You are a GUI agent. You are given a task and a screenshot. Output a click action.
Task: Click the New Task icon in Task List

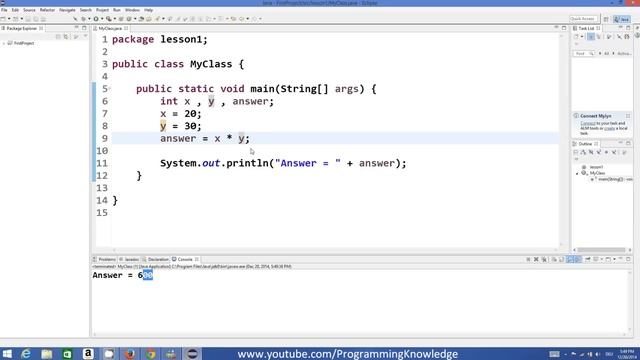click(x=577, y=37)
